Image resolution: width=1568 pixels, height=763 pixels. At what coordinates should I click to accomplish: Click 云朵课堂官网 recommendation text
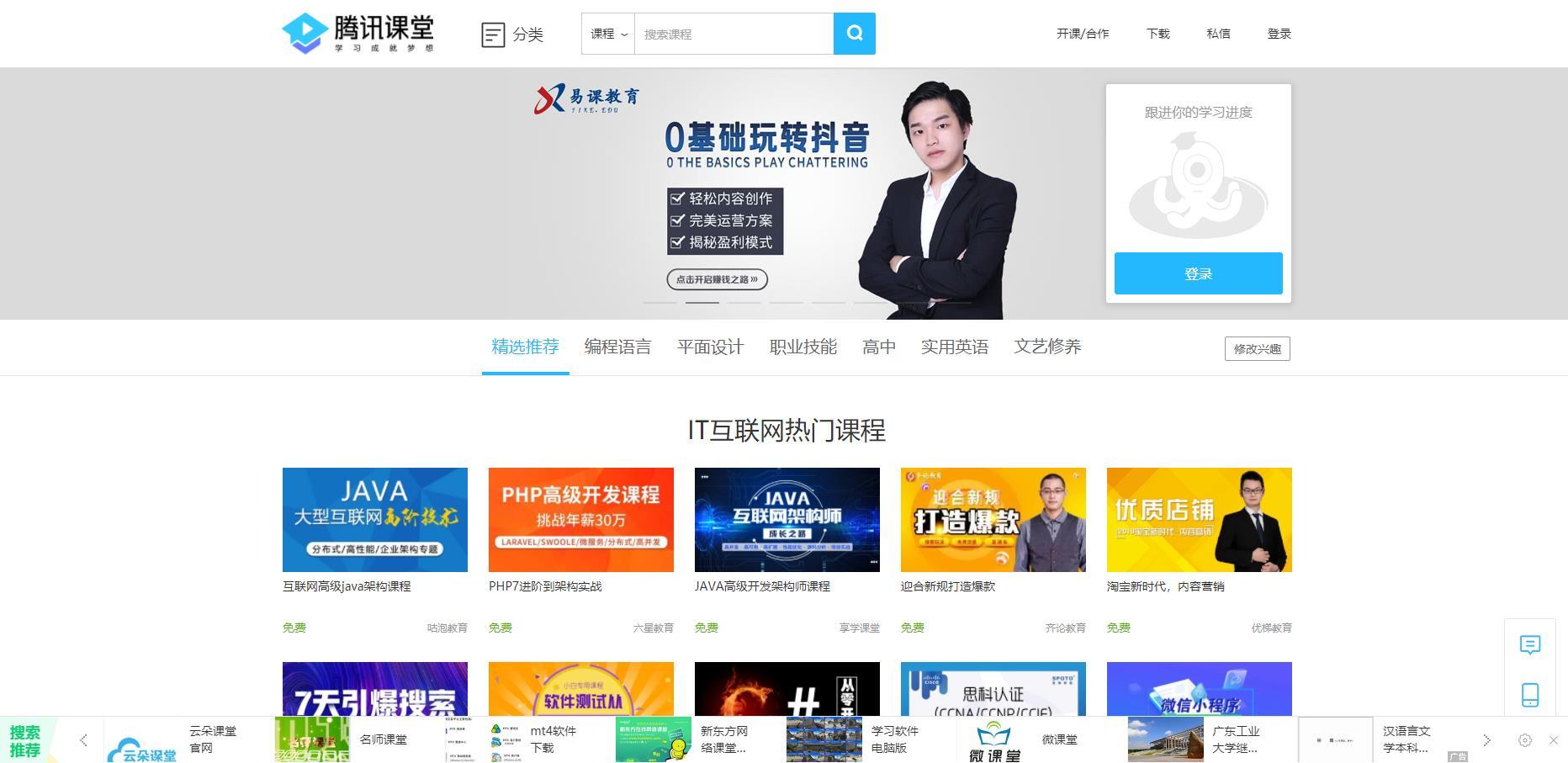click(213, 739)
